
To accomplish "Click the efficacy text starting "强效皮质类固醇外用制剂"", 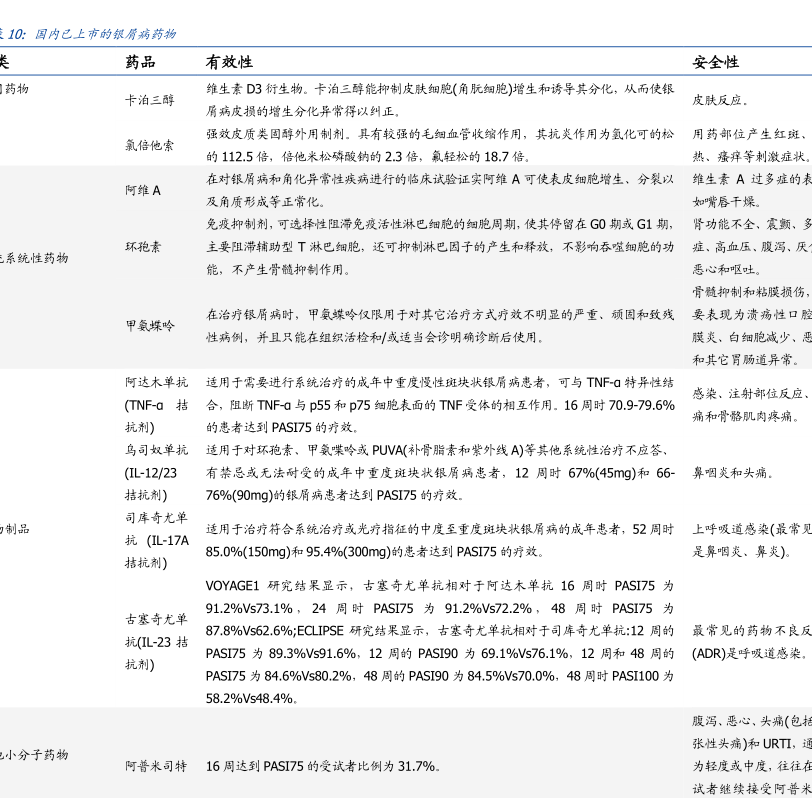I will pyautogui.click(x=440, y=145).
